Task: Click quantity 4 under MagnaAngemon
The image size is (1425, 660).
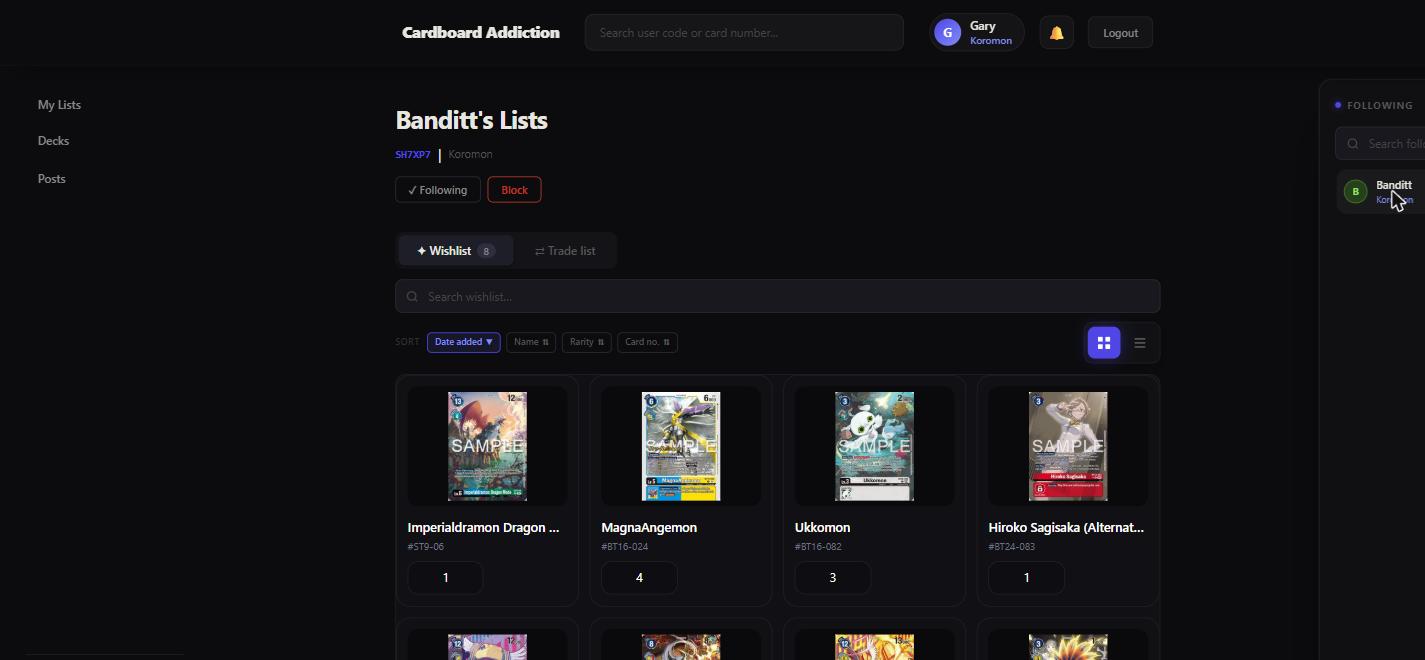Action: (x=639, y=578)
